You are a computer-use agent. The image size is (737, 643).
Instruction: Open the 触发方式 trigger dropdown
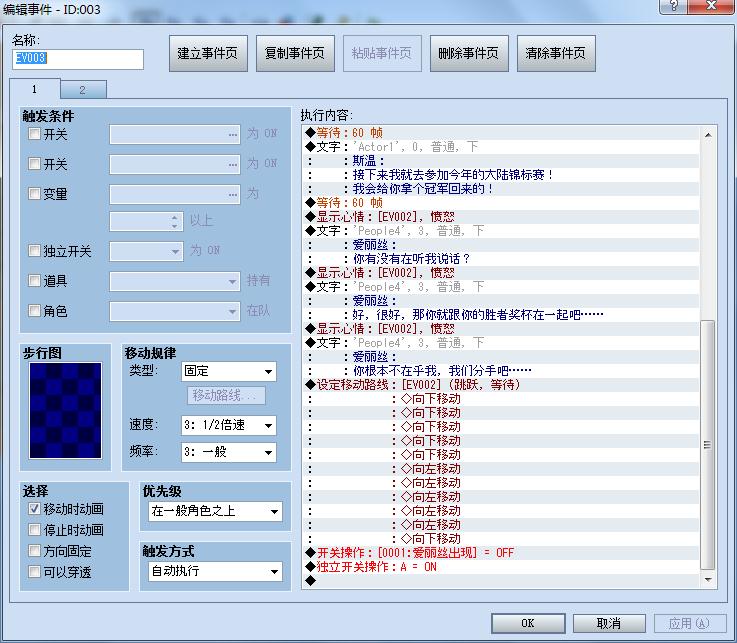pyautogui.click(x=216, y=571)
